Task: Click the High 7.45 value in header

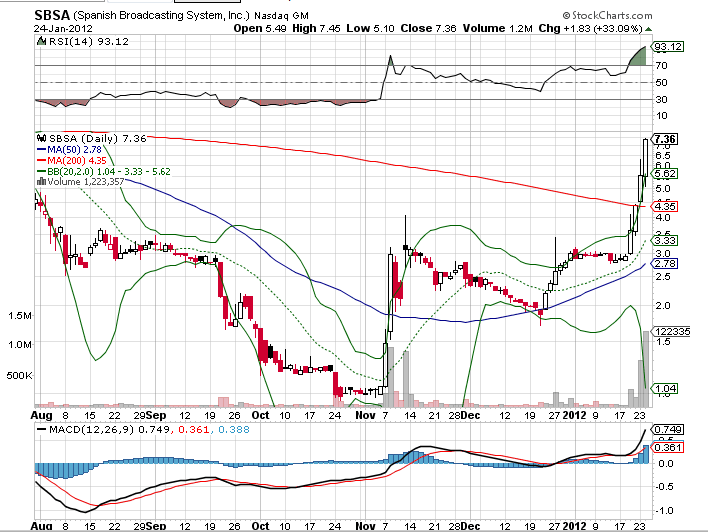Action: 316,28
